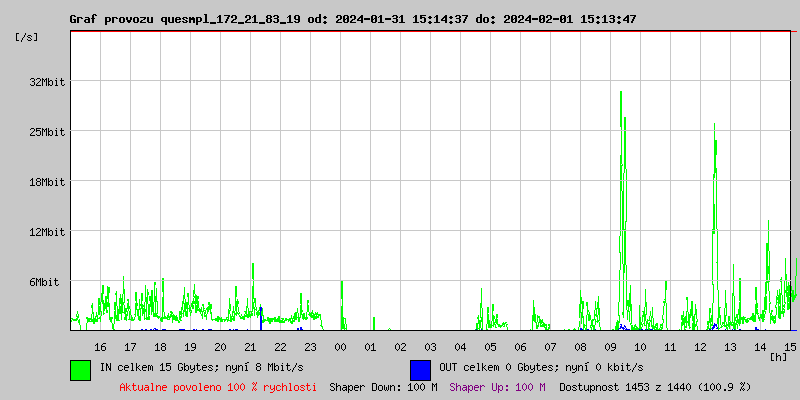Screen dimensions: 800x400
Task: Click the 00 midnight hour marker on the x-axis
Action: 340,346
